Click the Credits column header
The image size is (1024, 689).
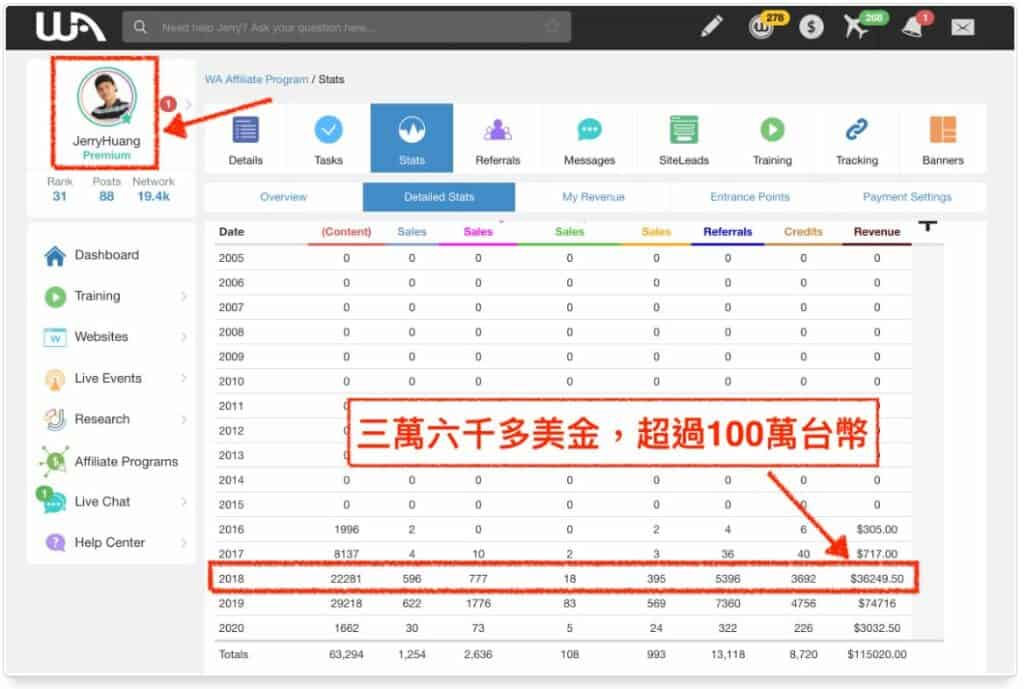803,232
